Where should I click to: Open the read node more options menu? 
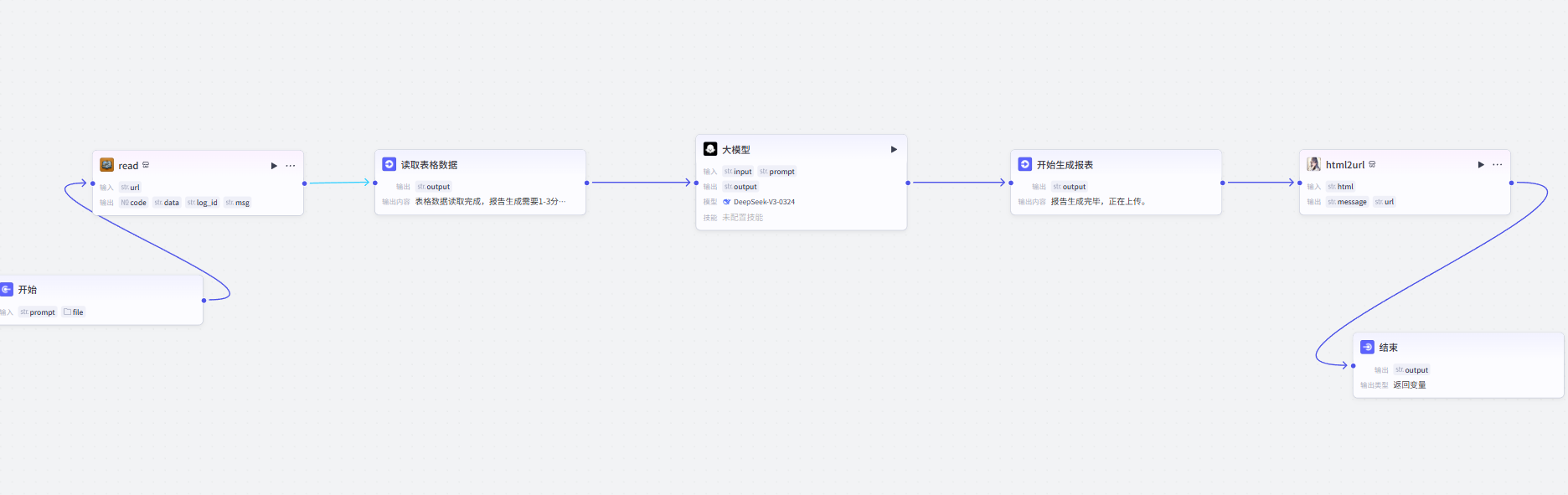(291, 166)
